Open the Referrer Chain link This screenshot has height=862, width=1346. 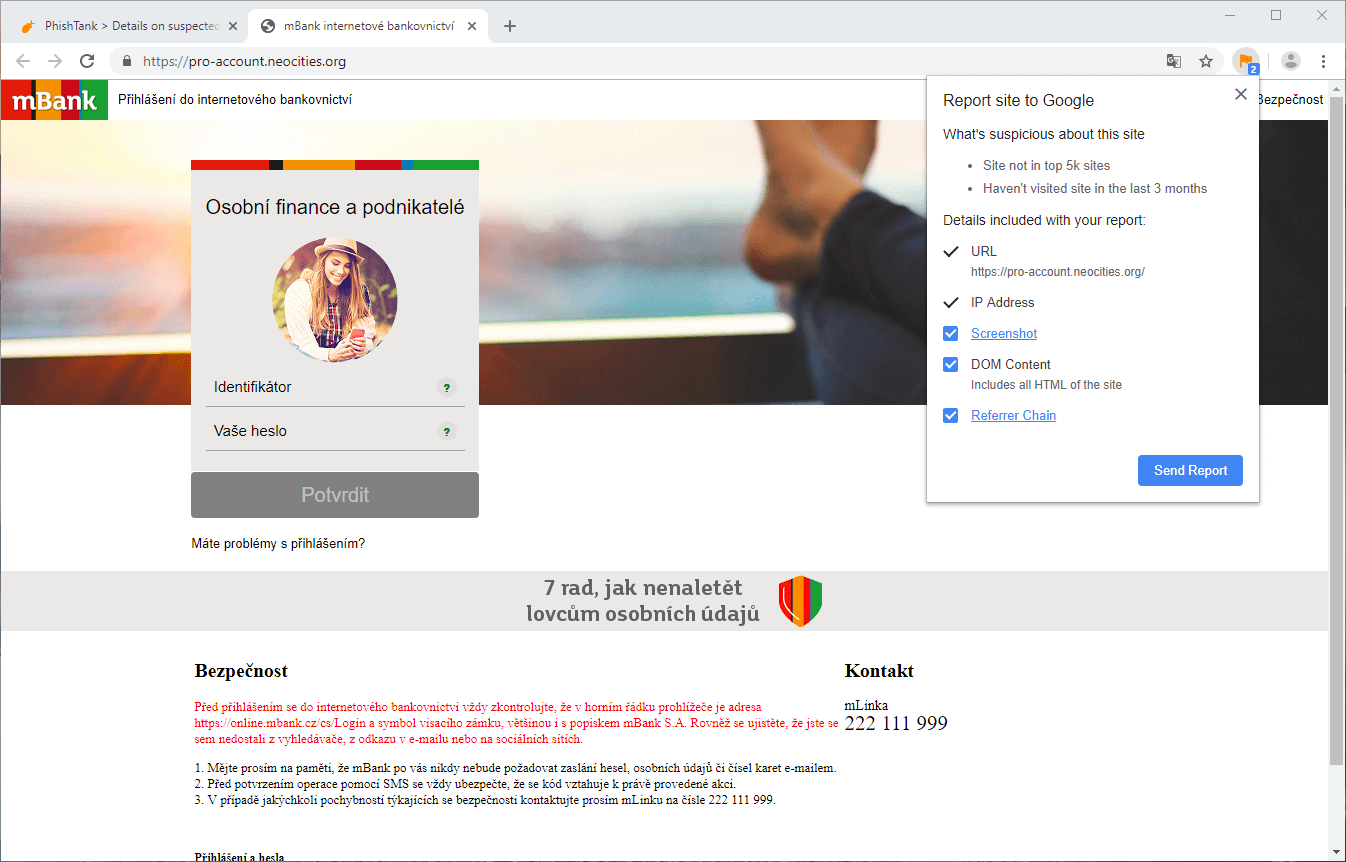coord(1013,416)
